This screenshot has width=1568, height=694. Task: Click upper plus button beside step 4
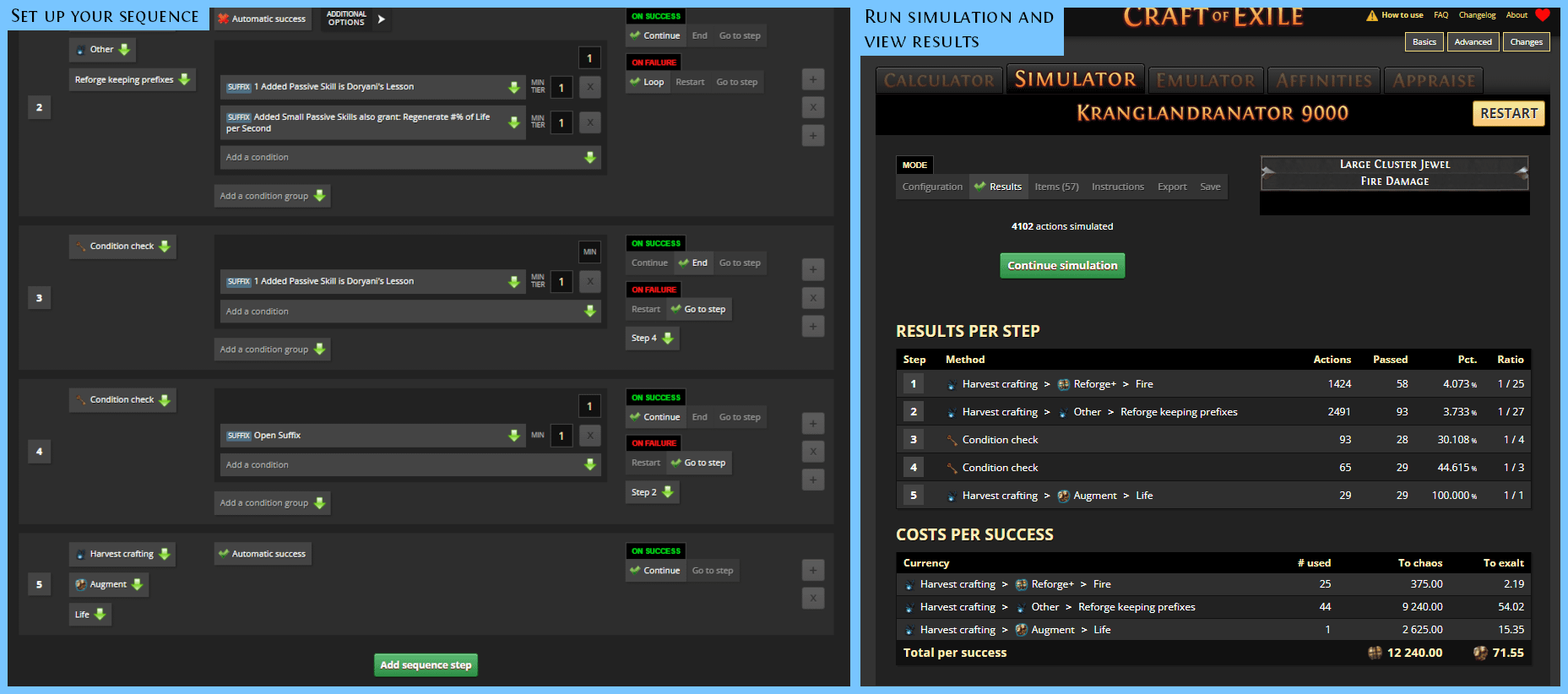pos(813,424)
